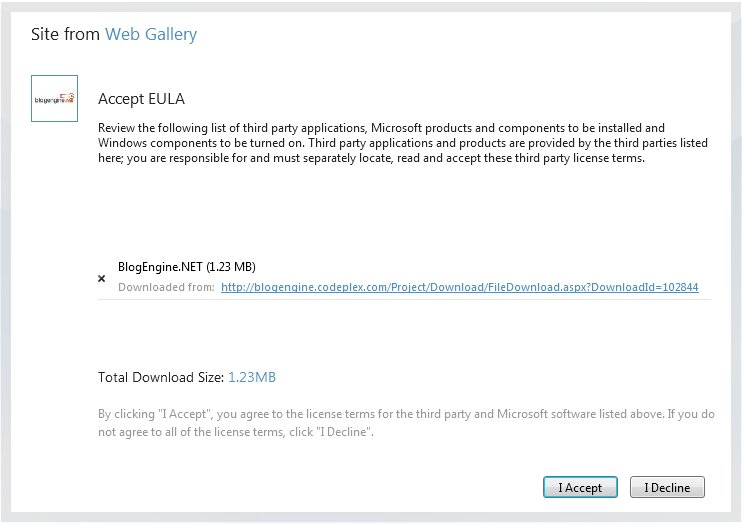Click the 1.23MB total download size value
This screenshot has height=524, width=742.
pyautogui.click(x=252, y=377)
